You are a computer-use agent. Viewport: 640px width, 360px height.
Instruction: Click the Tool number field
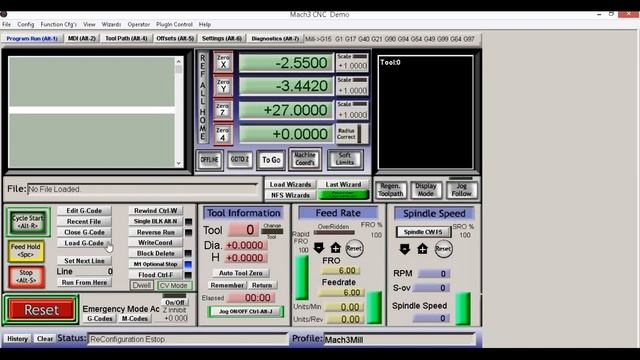(x=243, y=230)
